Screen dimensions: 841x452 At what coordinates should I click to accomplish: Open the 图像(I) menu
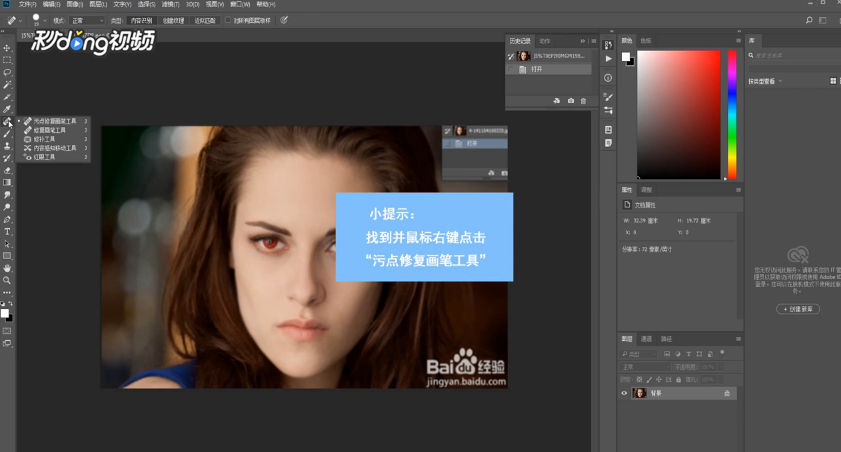pos(75,4)
